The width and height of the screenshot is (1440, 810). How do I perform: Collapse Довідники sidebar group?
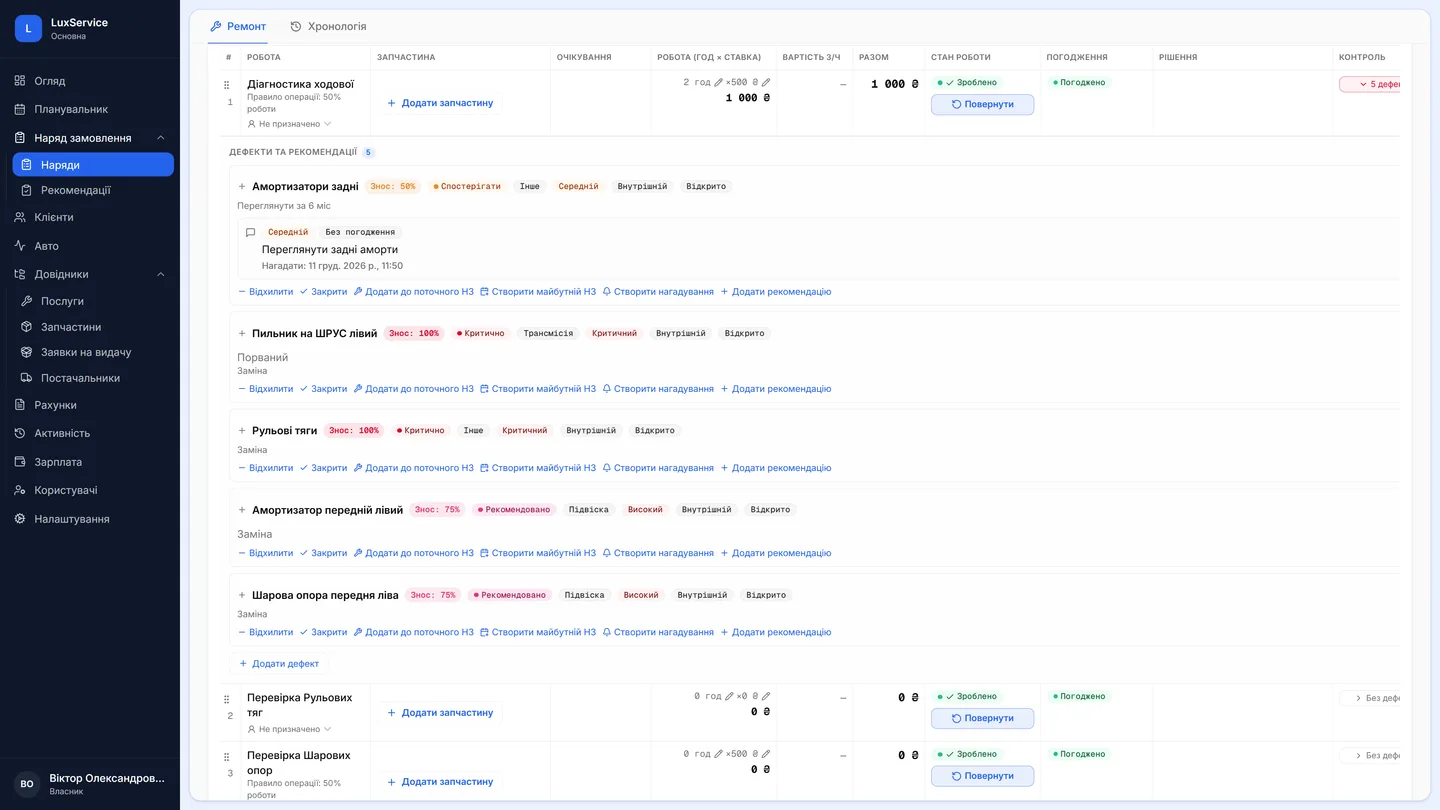pos(161,274)
